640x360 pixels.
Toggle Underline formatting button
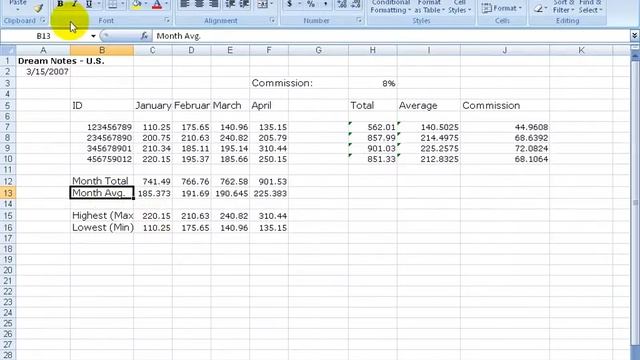(x=88, y=4)
